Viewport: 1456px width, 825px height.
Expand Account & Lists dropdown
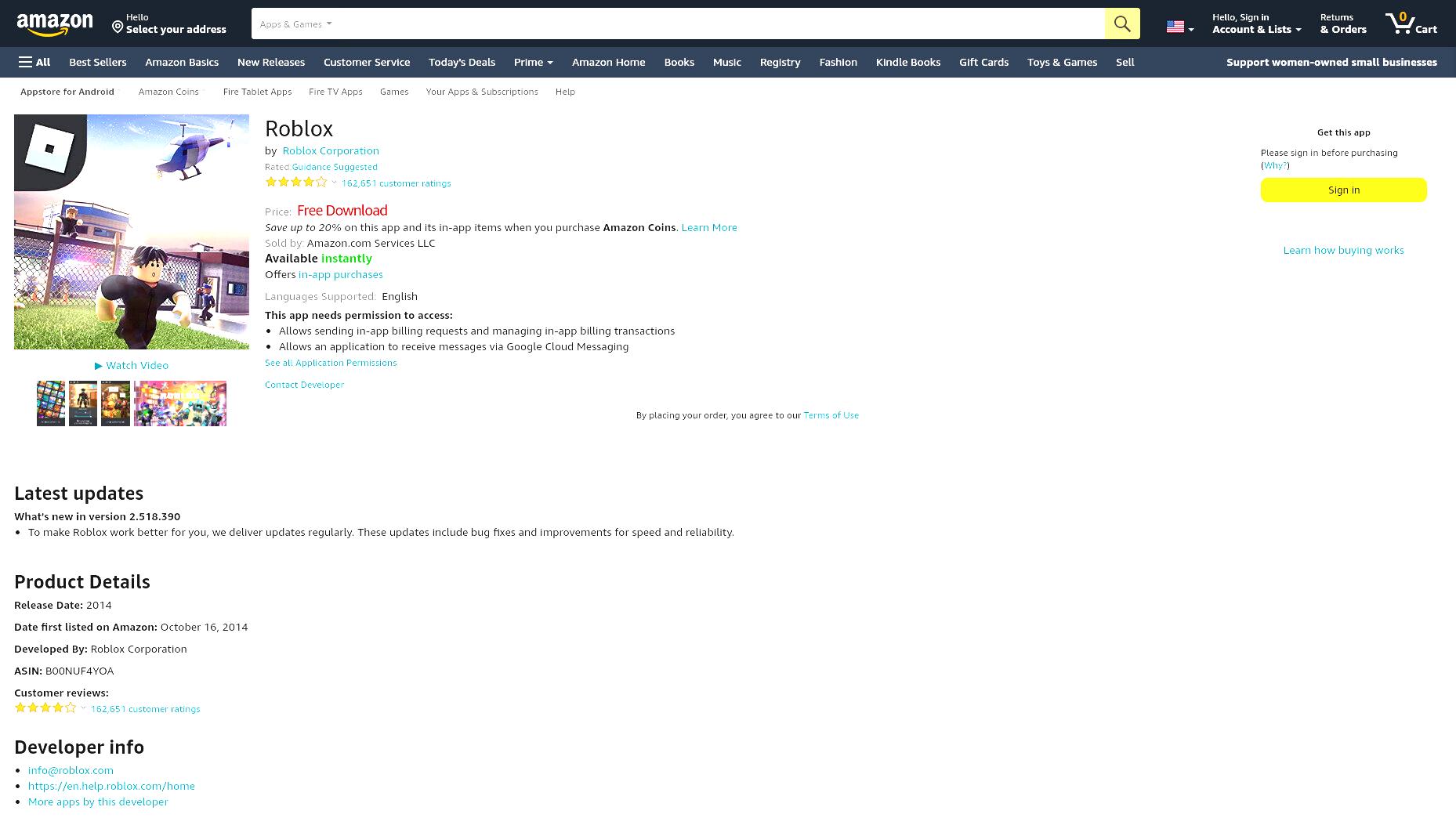1256,24
